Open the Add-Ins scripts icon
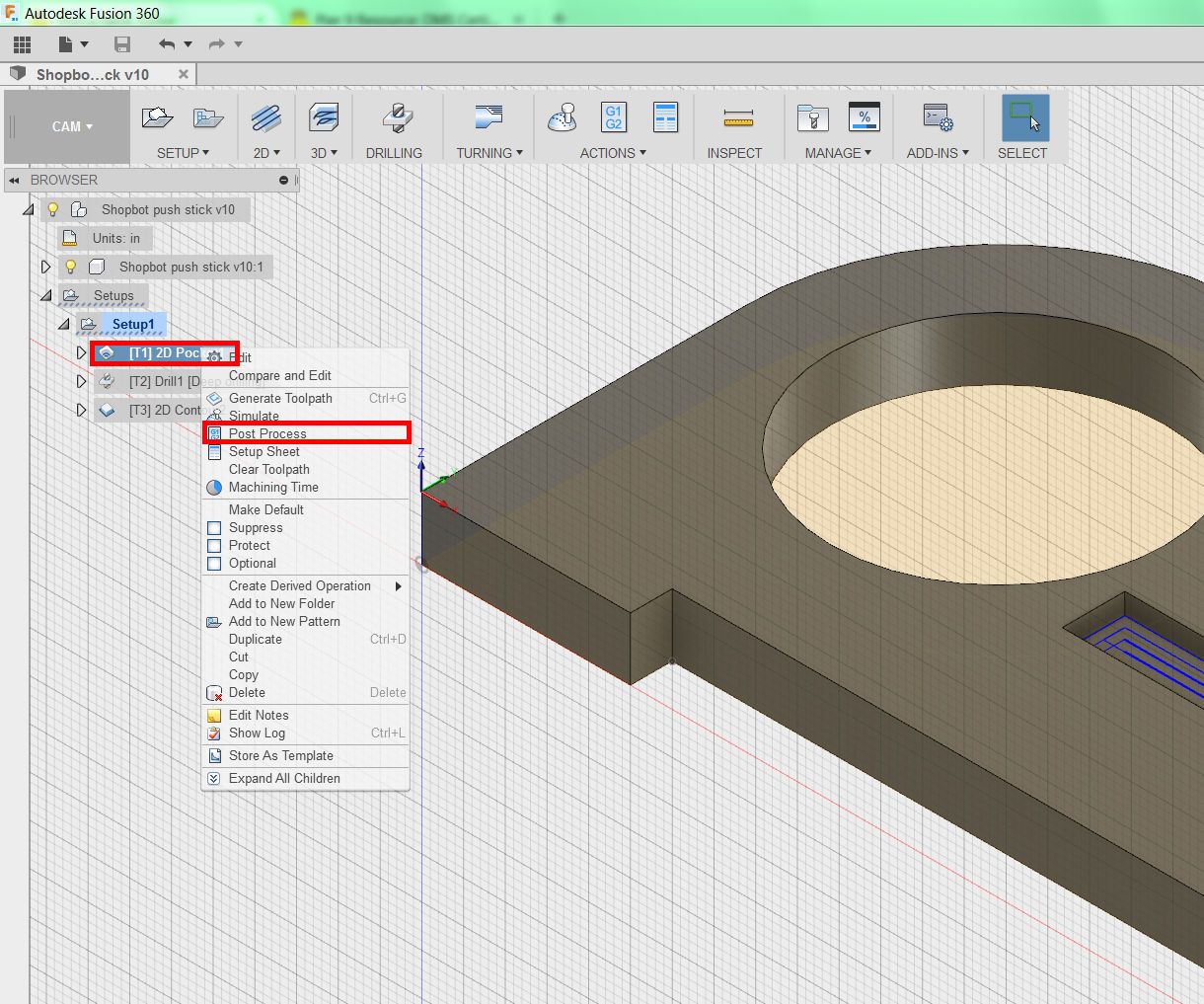The width and height of the screenshot is (1204, 1004). tap(937, 118)
